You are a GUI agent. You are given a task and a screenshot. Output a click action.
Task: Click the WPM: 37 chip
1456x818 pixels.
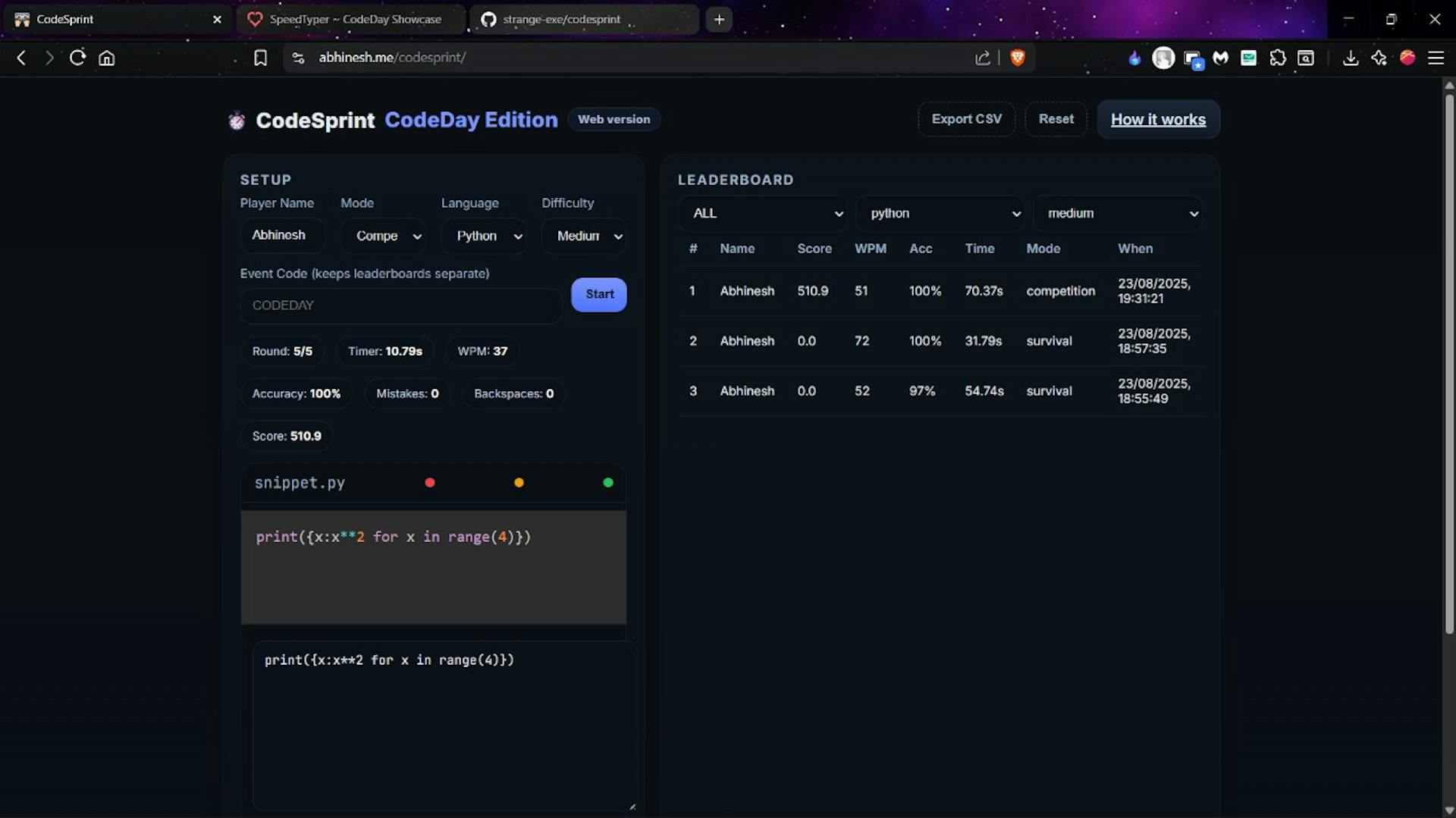tap(482, 351)
